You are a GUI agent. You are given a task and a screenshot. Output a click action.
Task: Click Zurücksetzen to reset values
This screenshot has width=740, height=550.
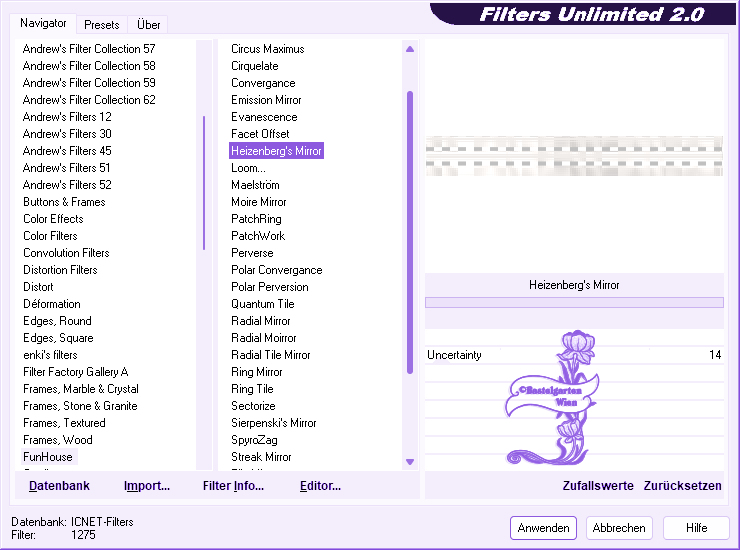[x=682, y=486]
